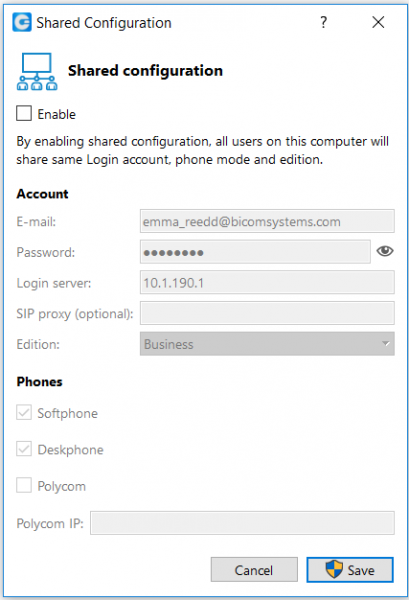The image size is (409, 600).
Task: Click the shared configuration network computer icon
Action: click(37, 72)
